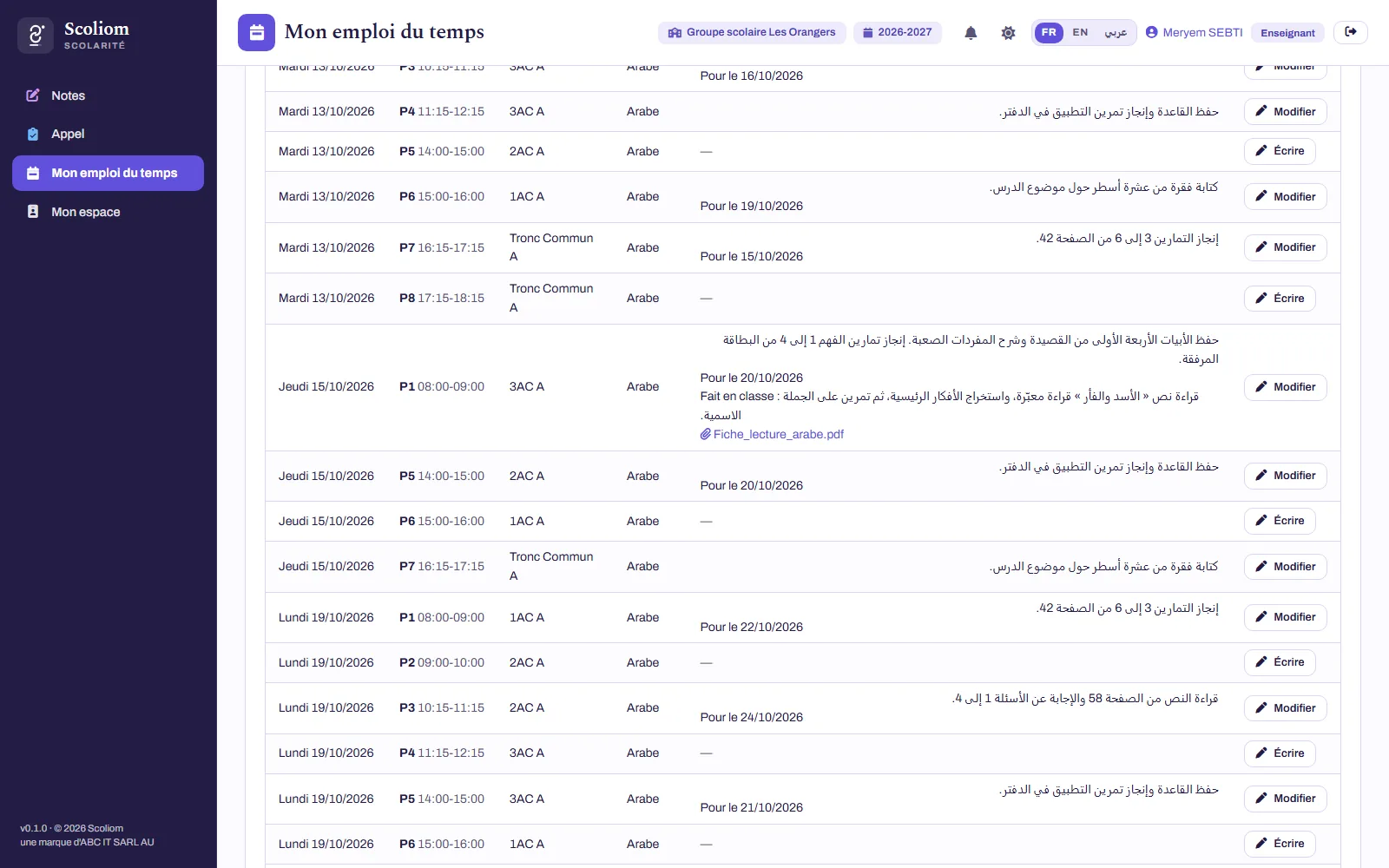Open the Groupe scolaire Les Orangers selector
The width and height of the screenshot is (1389, 868).
click(x=752, y=33)
